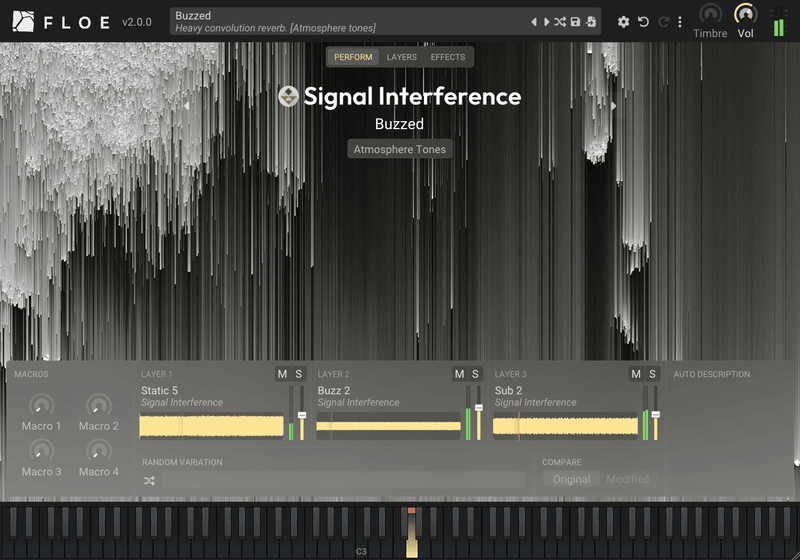Image resolution: width=800 pixels, height=560 pixels.
Task: Click the Buzzed subtitle under the title
Action: click(x=399, y=124)
